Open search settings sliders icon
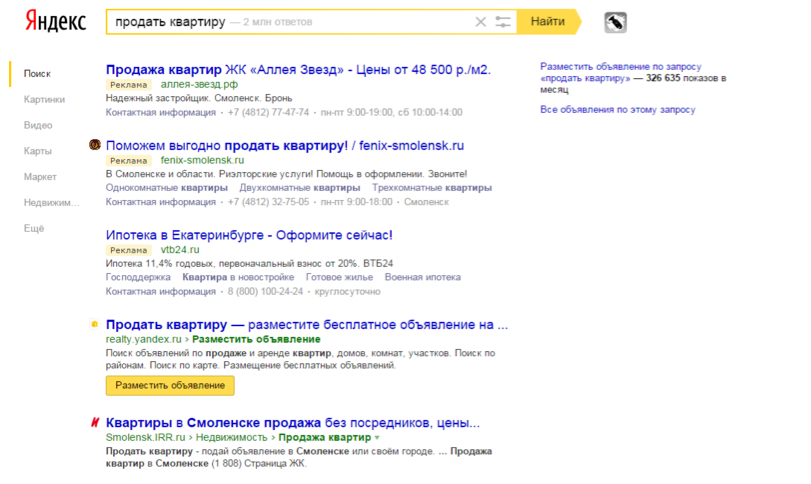 pos(503,22)
